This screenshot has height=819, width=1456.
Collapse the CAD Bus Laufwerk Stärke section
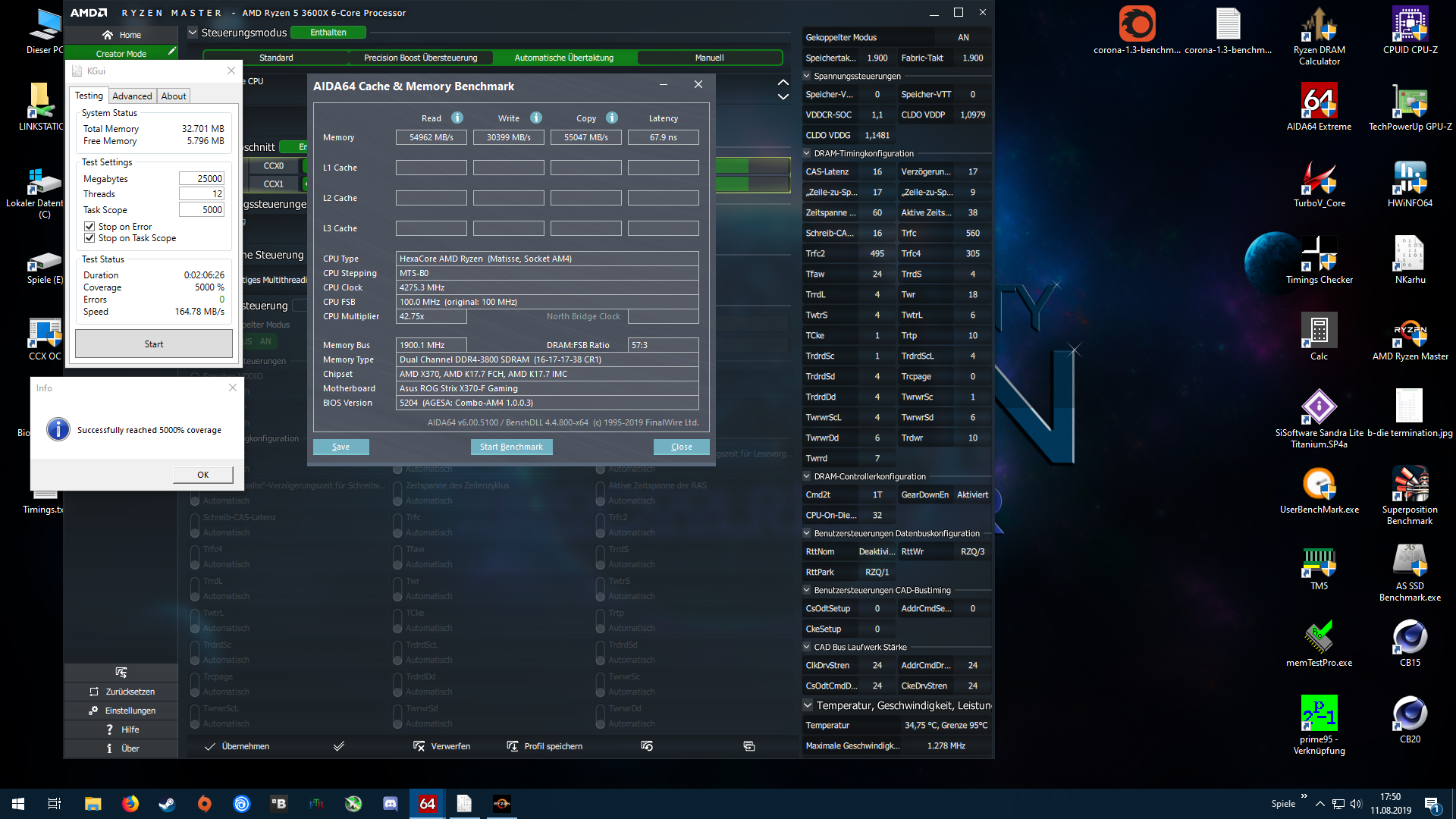[807, 647]
